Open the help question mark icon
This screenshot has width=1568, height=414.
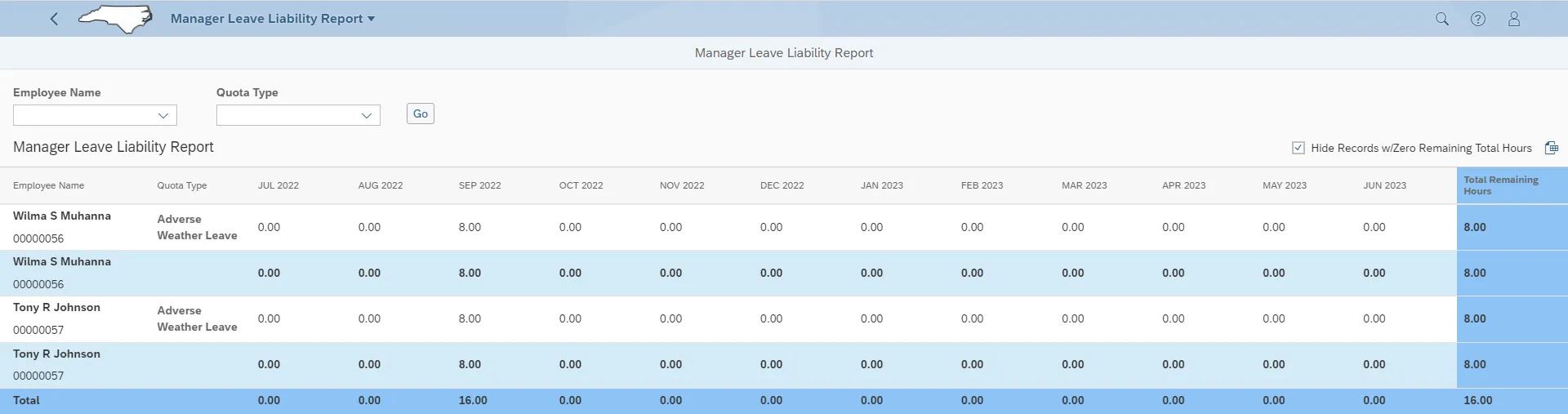pyautogui.click(x=1477, y=19)
